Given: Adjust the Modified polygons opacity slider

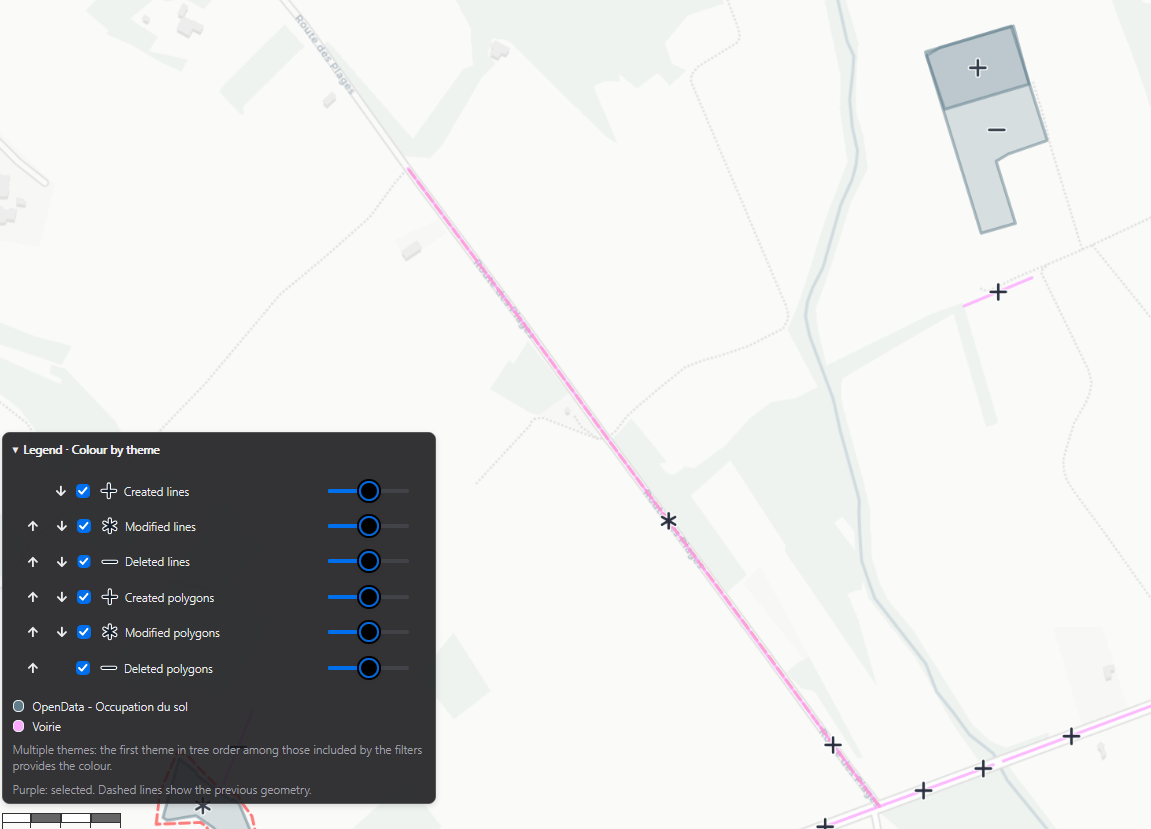Looking at the screenshot, I should click(x=368, y=631).
